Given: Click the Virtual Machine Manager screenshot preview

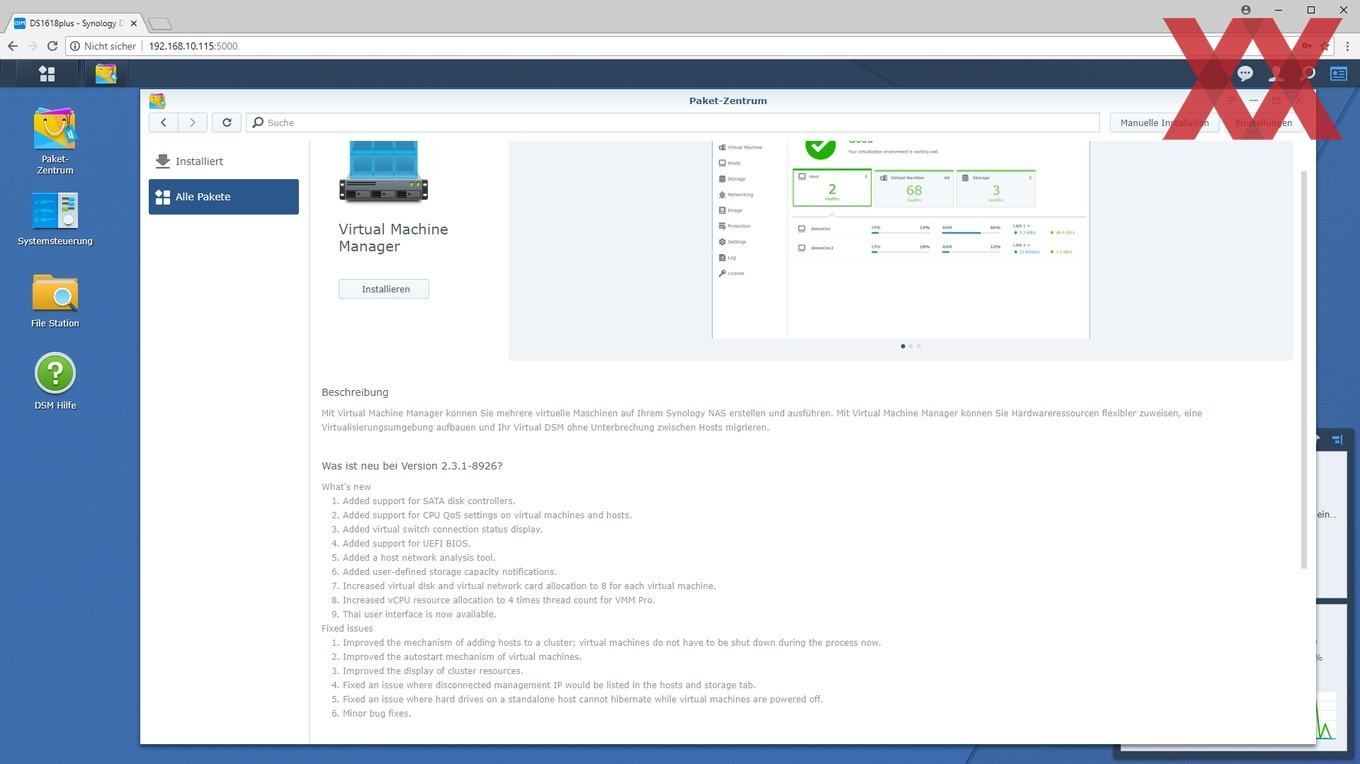Looking at the screenshot, I should pyautogui.click(x=901, y=240).
